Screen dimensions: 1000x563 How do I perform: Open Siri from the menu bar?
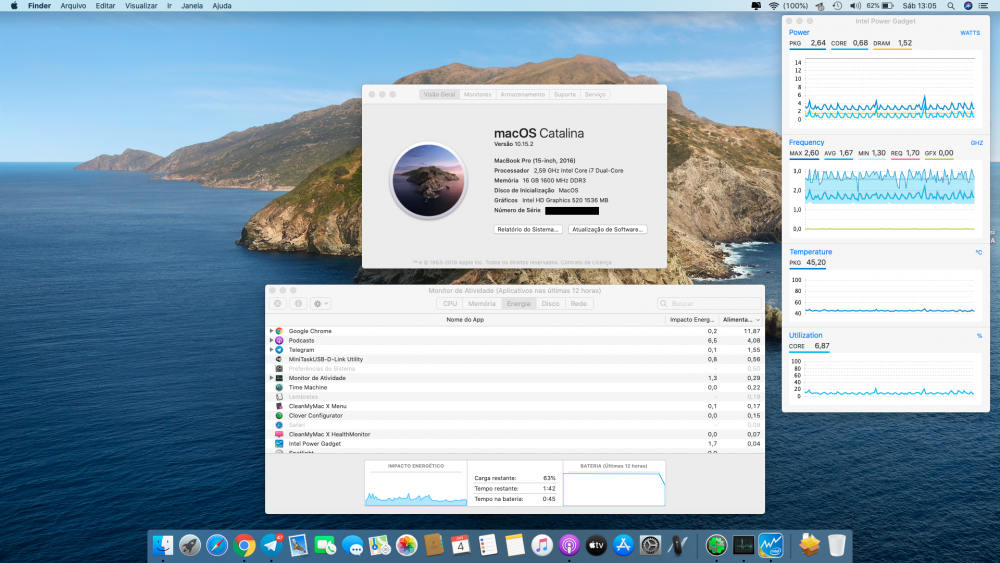click(x=967, y=6)
